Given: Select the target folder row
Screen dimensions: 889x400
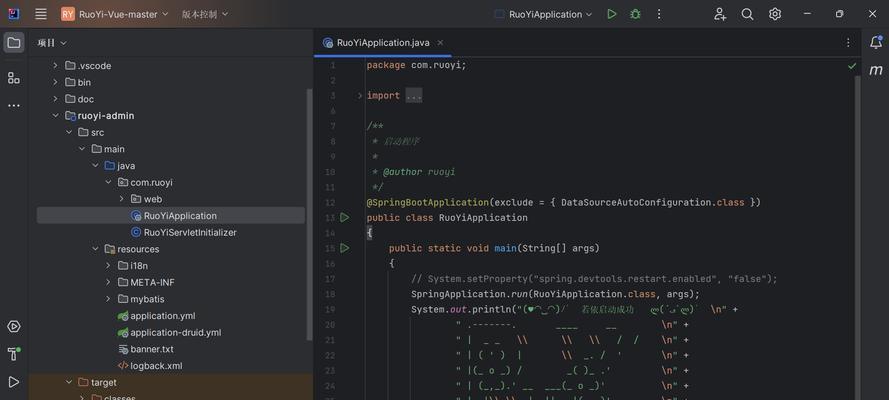Looking at the screenshot, I should pos(171,382).
